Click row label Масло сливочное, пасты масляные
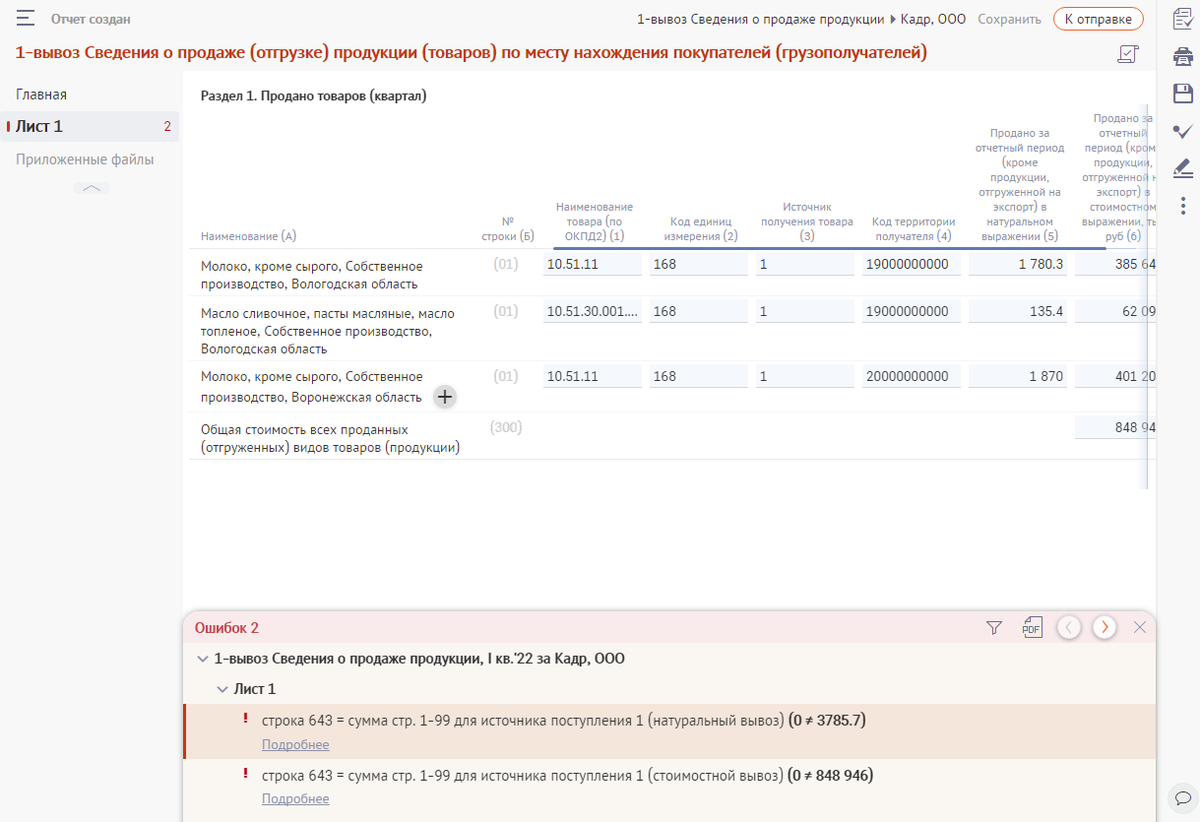 pyautogui.click(x=327, y=331)
